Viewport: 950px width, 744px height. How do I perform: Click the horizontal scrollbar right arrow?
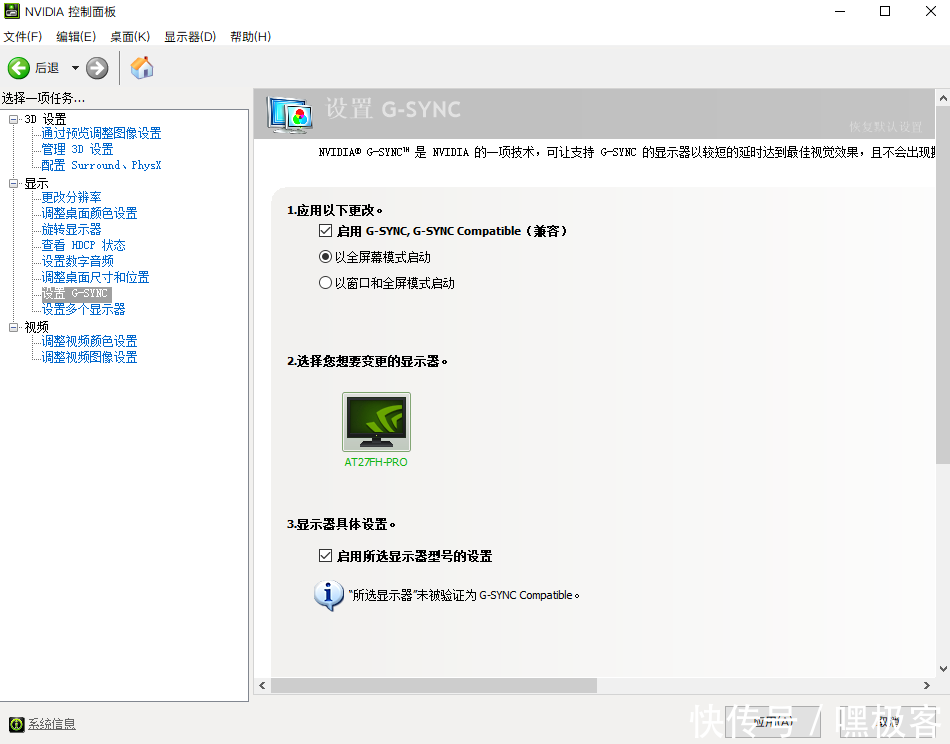[x=926, y=685]
